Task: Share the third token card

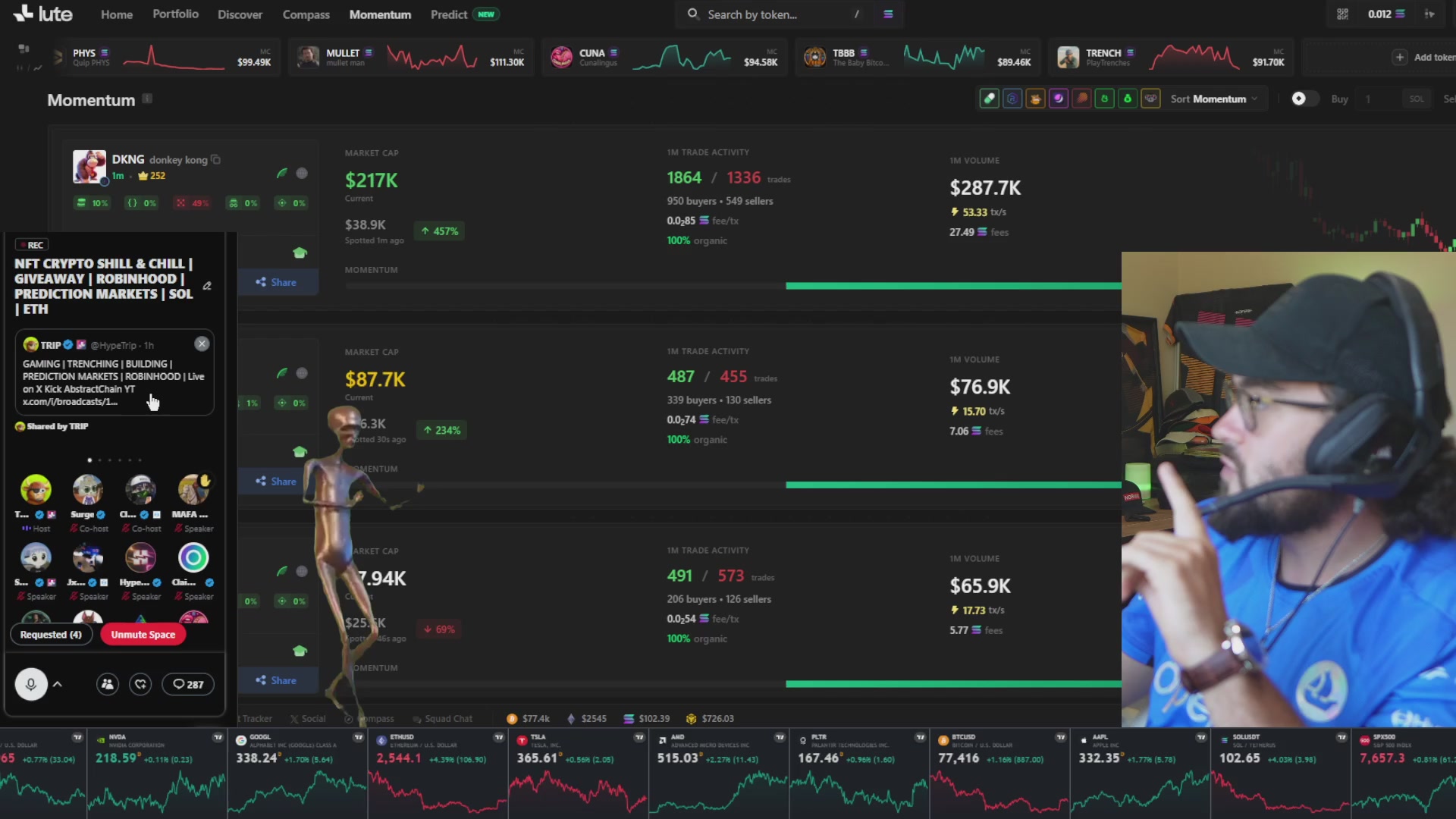Action: coord(277,680)
